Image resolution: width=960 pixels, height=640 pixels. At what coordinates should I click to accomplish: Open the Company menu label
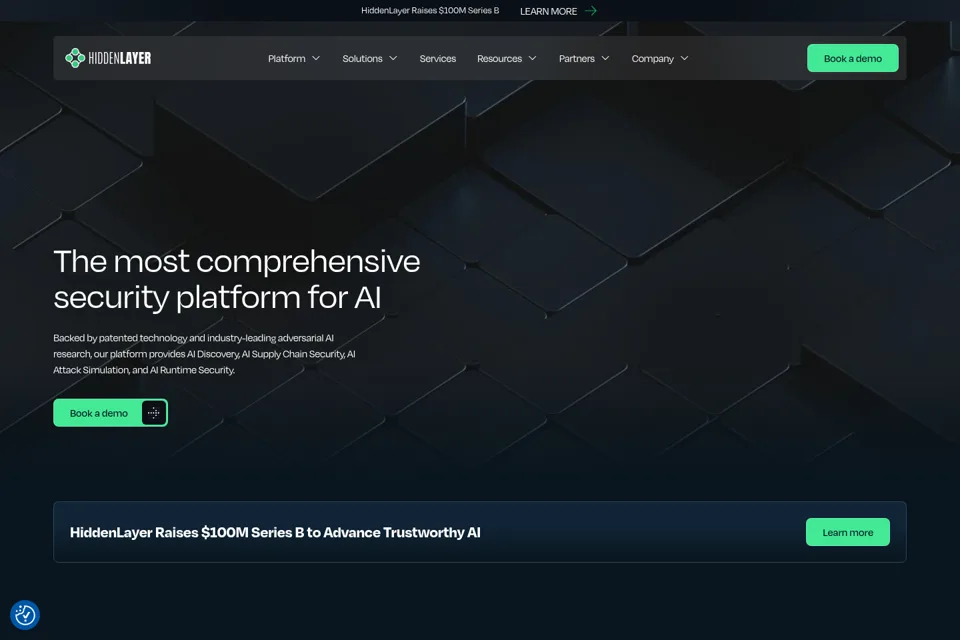click(653, 58)
